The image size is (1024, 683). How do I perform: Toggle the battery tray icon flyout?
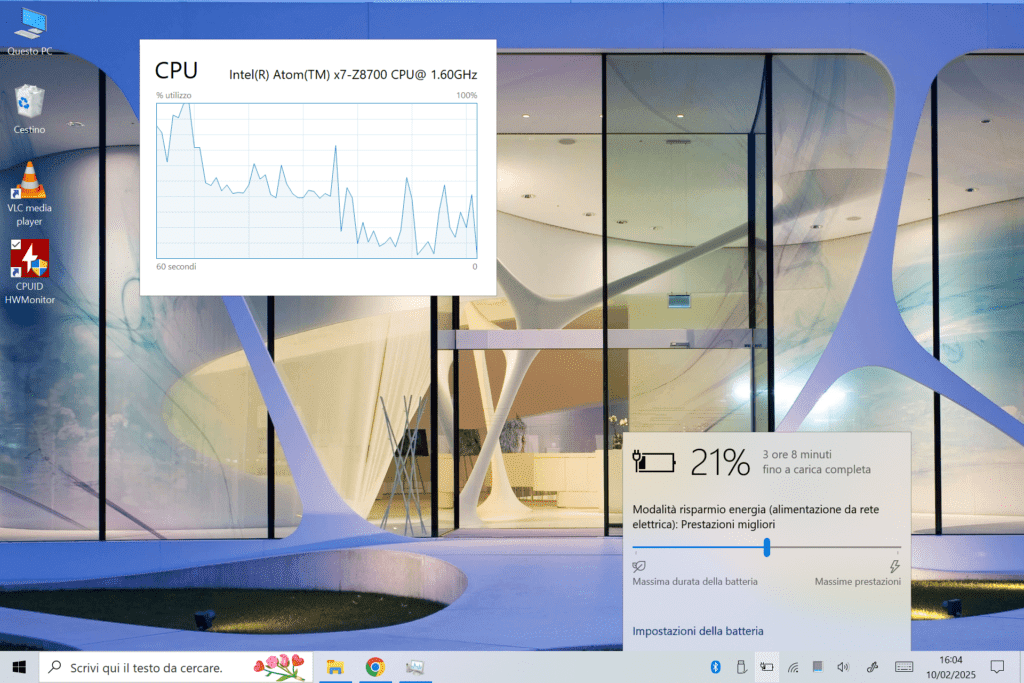767,667
